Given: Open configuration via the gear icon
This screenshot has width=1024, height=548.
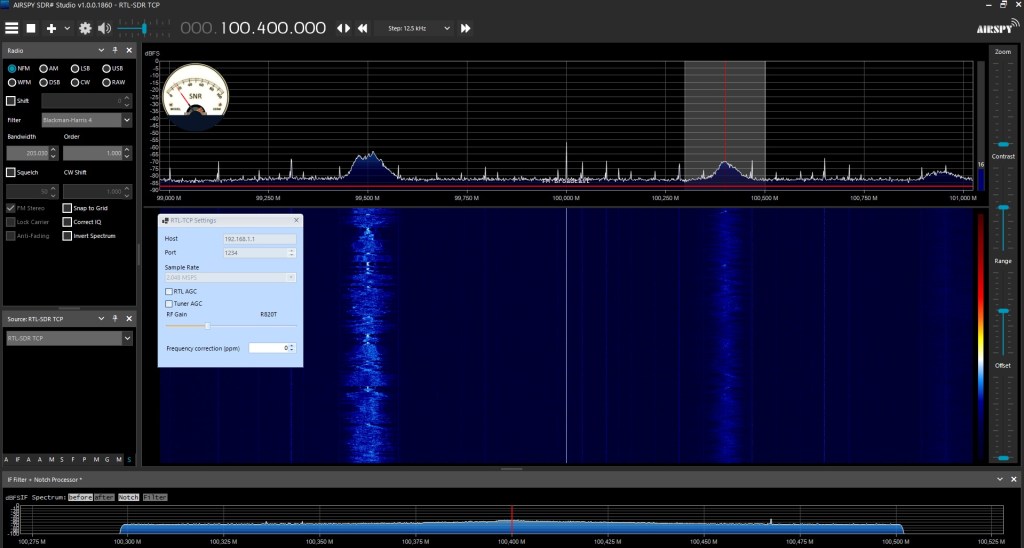Looking at the screenshot, I should [85, 29].
